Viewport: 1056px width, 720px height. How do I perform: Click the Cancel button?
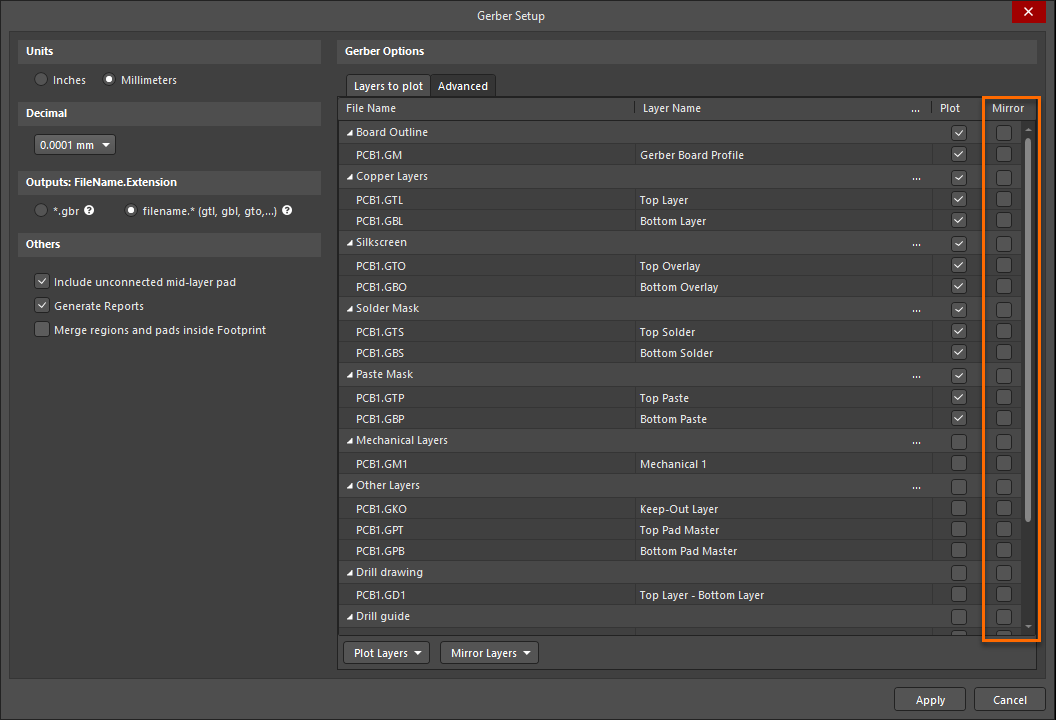click(x=1009, y=700)
